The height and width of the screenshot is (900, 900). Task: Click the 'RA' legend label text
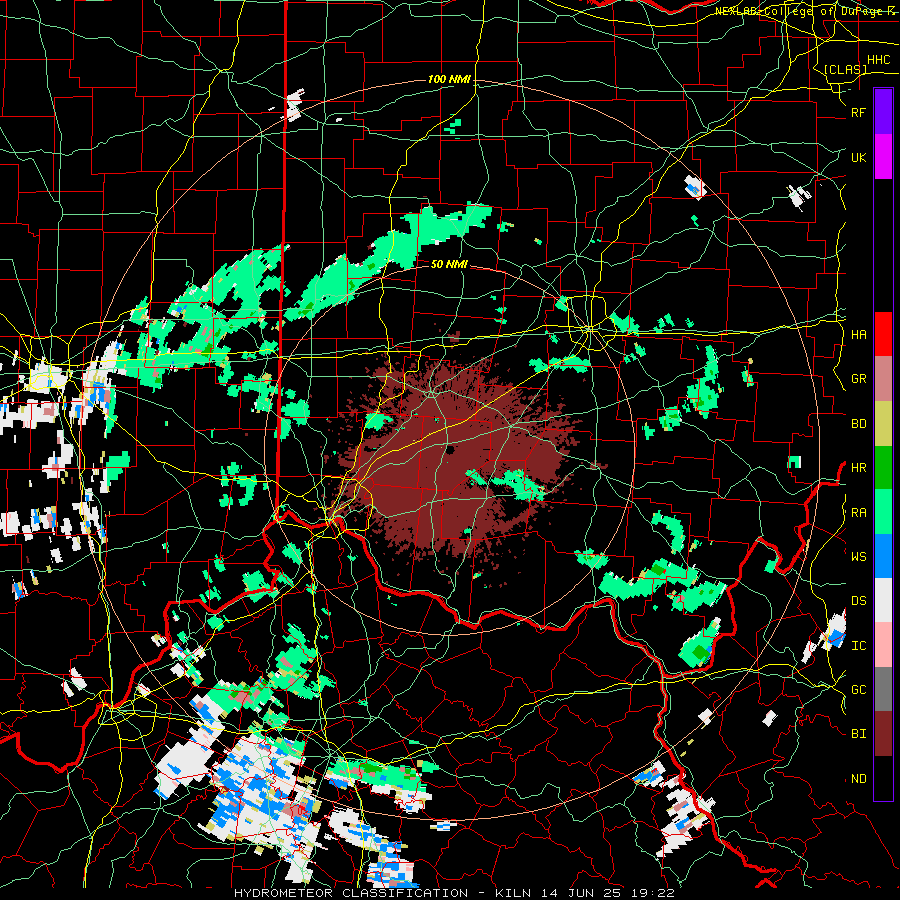858,513
